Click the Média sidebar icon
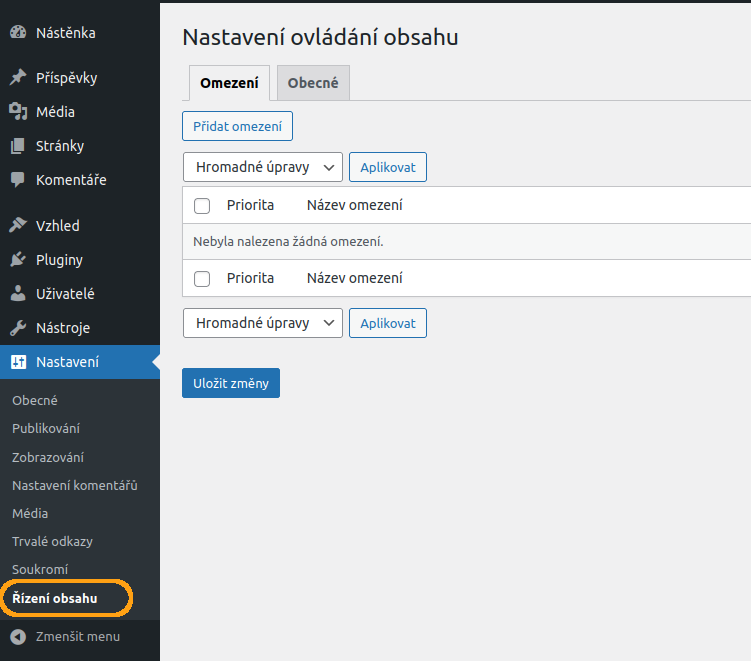This screenshot has width=751, height=661. coord(18,112)
